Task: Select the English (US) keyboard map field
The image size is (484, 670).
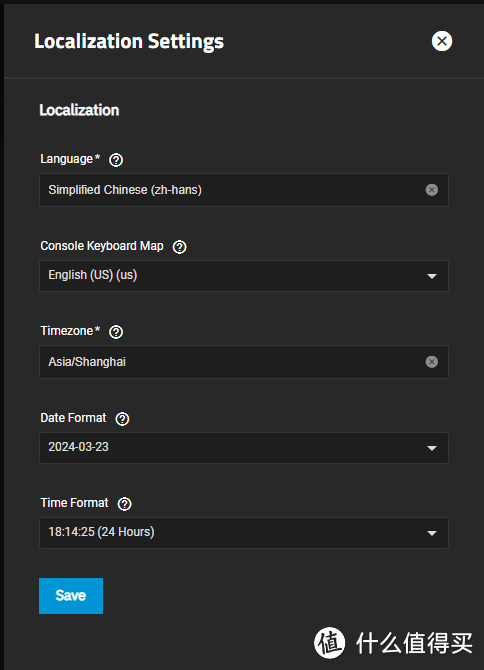Action: pos(244,276)
